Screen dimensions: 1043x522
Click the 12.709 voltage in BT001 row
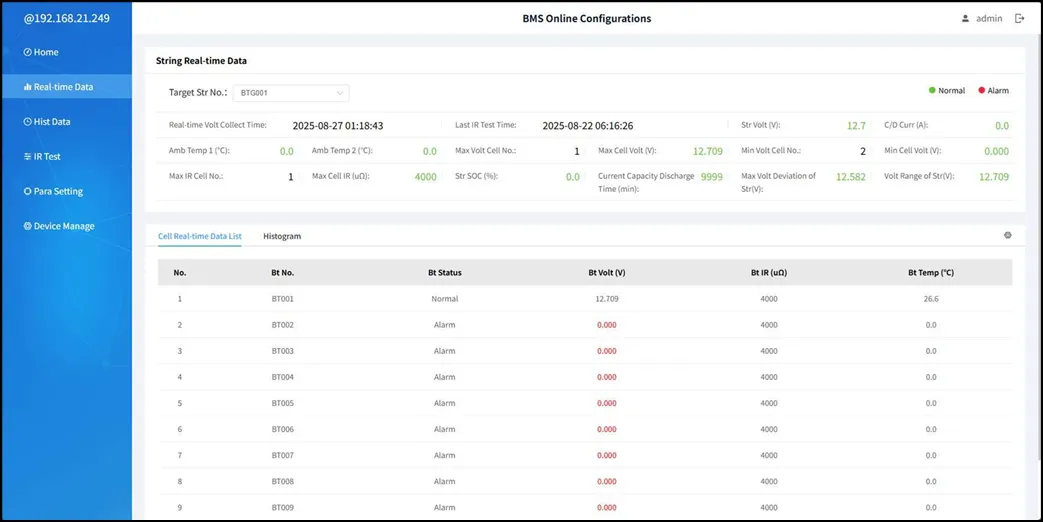pyautogui.click(x=607, y=299)
